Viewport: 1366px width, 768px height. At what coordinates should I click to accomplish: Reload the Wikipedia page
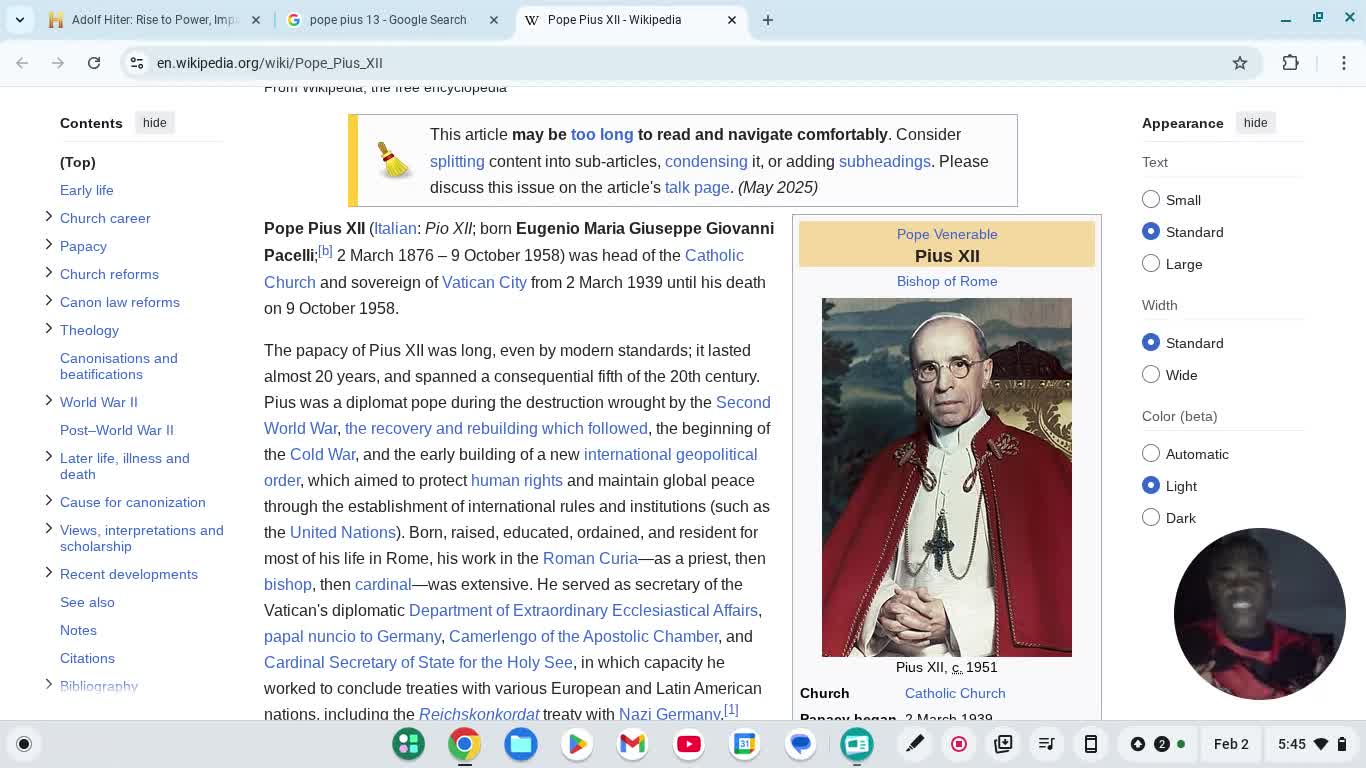click(94, 62)
